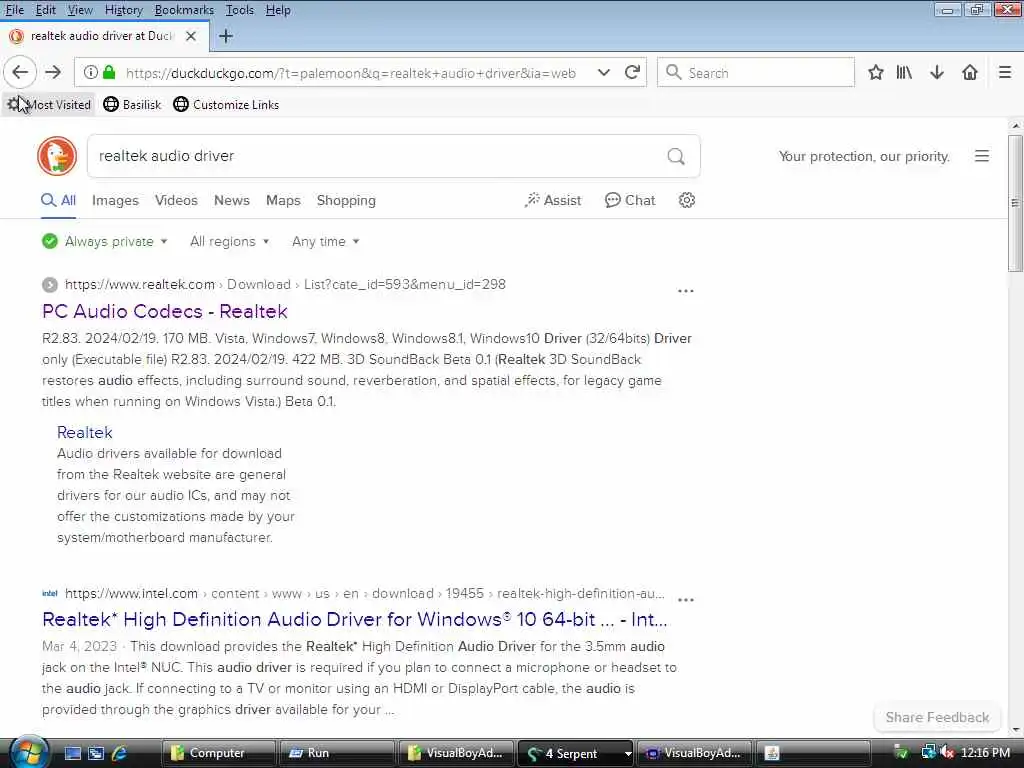The image size is (1024, 768).
Task: Click the Share Feedback button
Action: click(937, 717)
